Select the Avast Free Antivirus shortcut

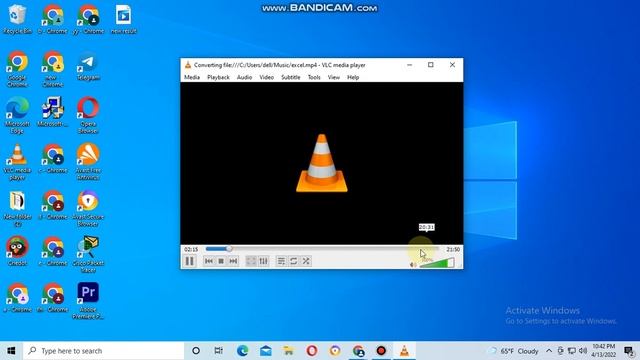[88, 162]
